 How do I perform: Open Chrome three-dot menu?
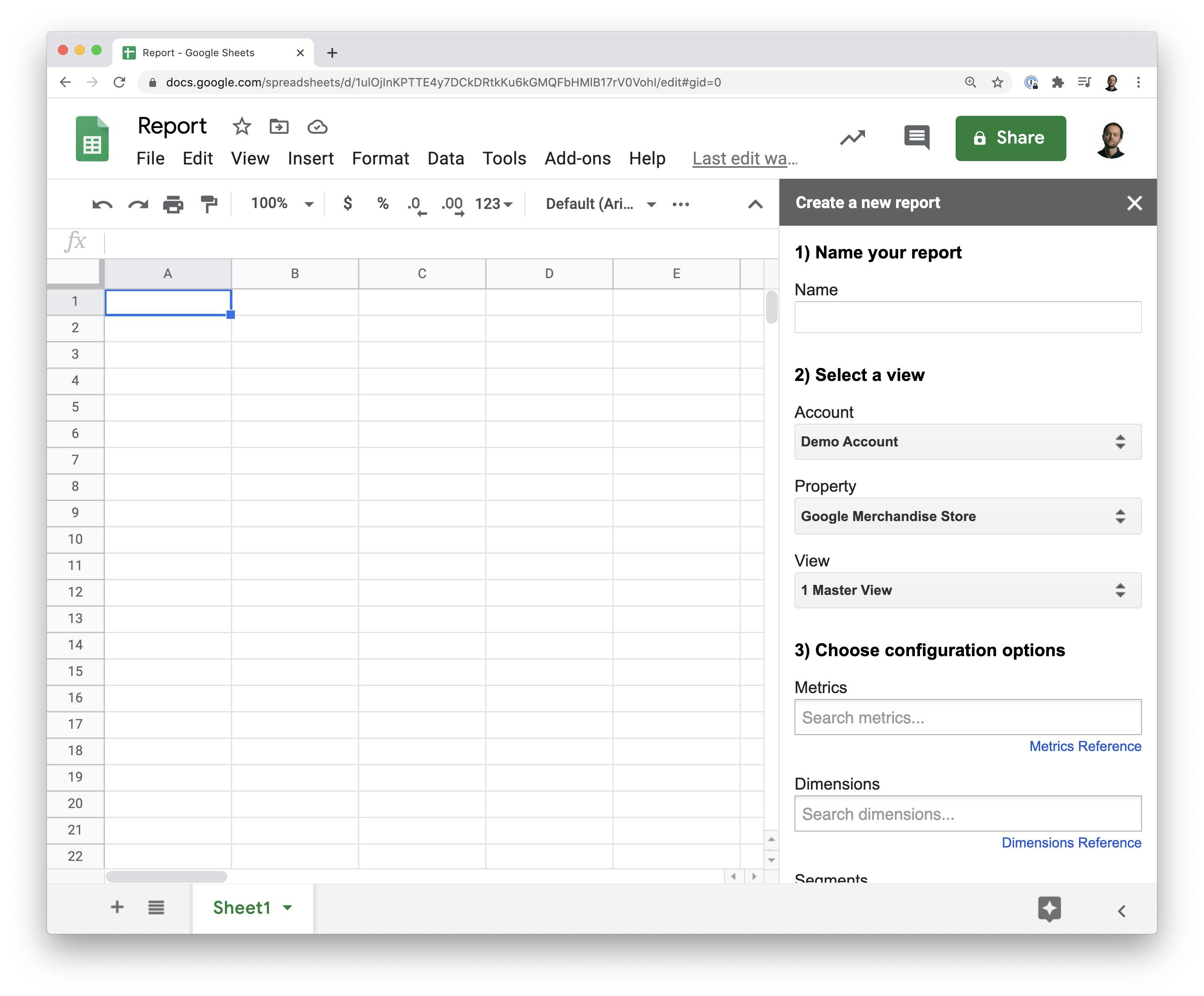1138,82
